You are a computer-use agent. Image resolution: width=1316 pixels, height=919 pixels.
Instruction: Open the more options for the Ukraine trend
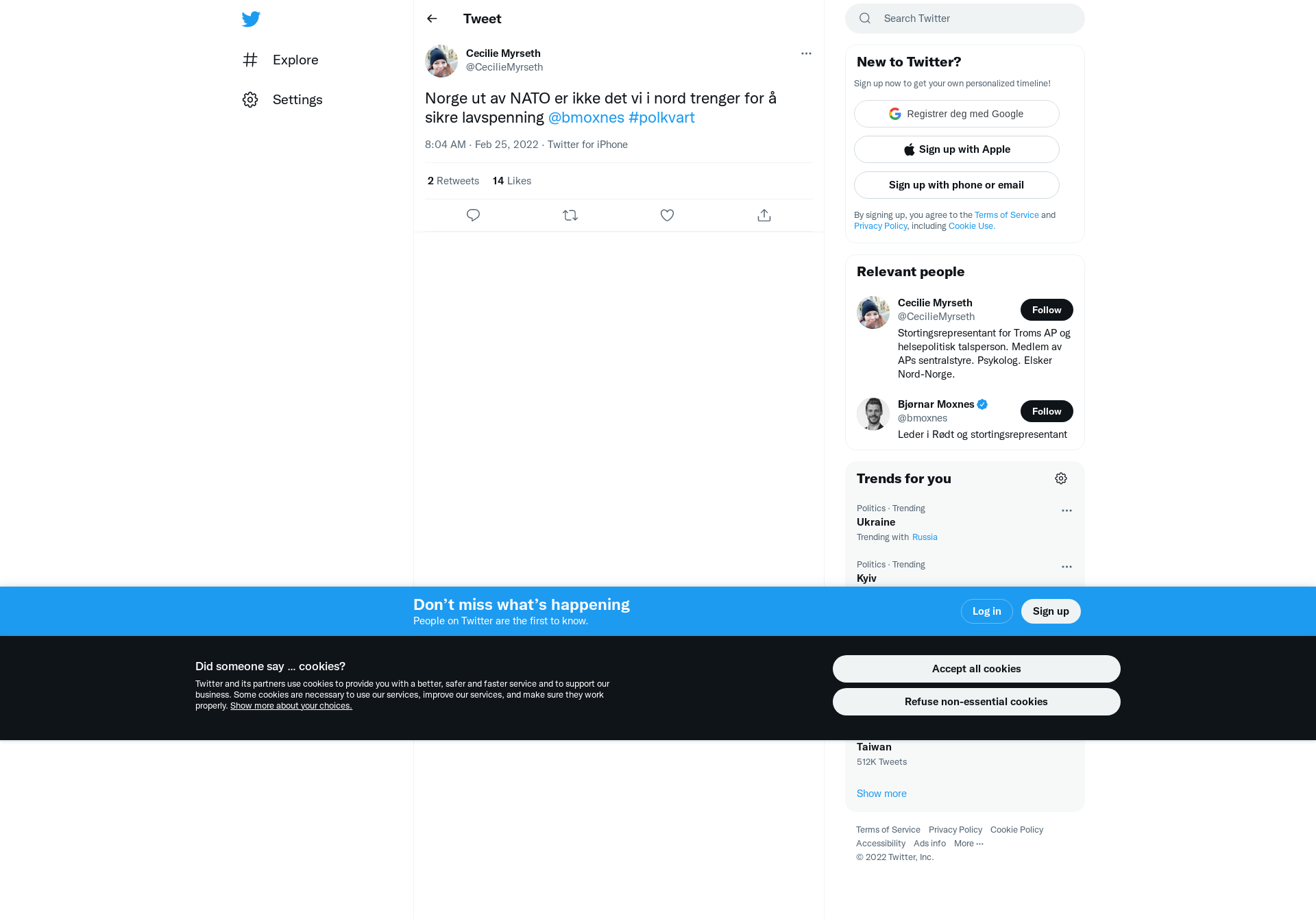tap(1067, 511)
